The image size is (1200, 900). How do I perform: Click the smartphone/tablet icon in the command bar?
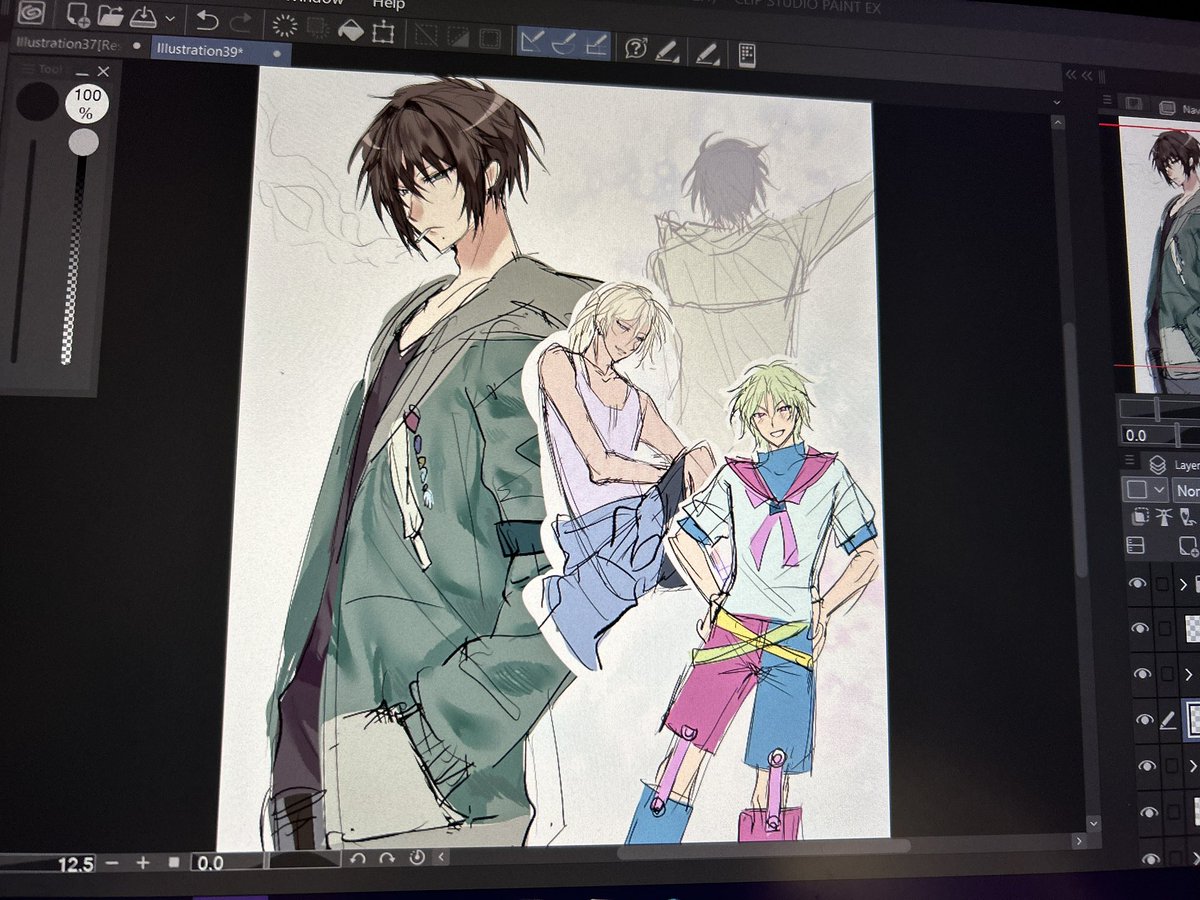[746, 54]
